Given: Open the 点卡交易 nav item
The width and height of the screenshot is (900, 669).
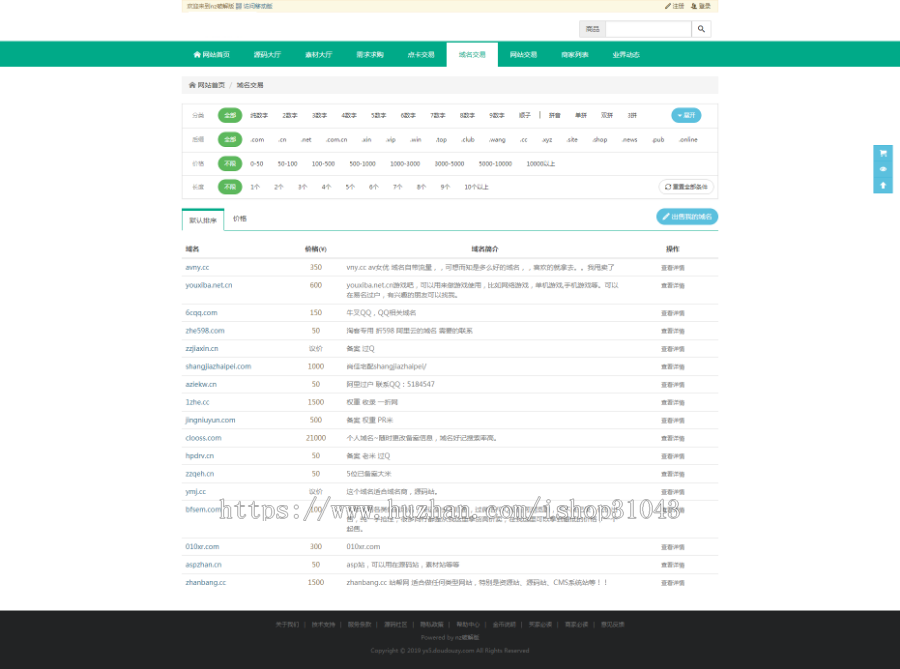Looking at the screenshot, I should [x=421, y=55].
